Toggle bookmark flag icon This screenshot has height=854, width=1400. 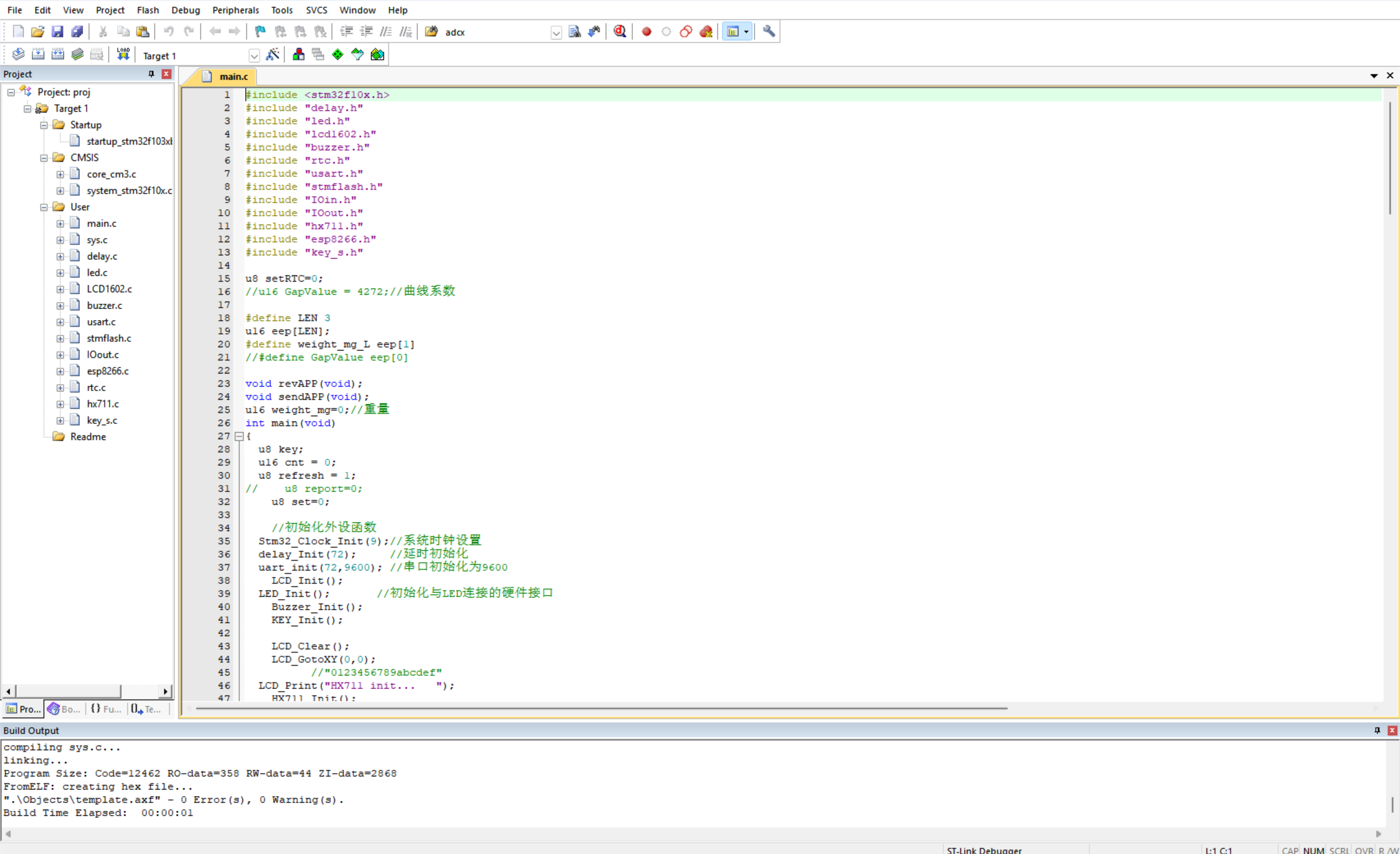pos(260,32)
